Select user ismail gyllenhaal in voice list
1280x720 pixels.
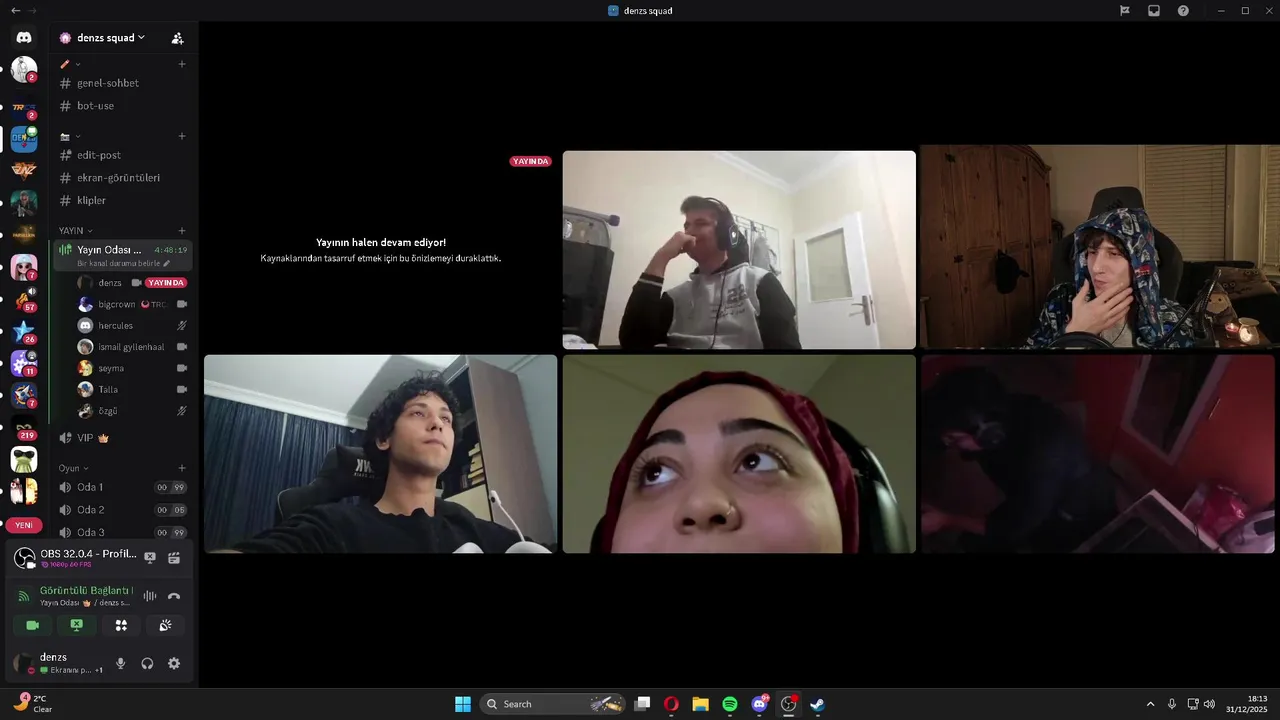[132, 347]
